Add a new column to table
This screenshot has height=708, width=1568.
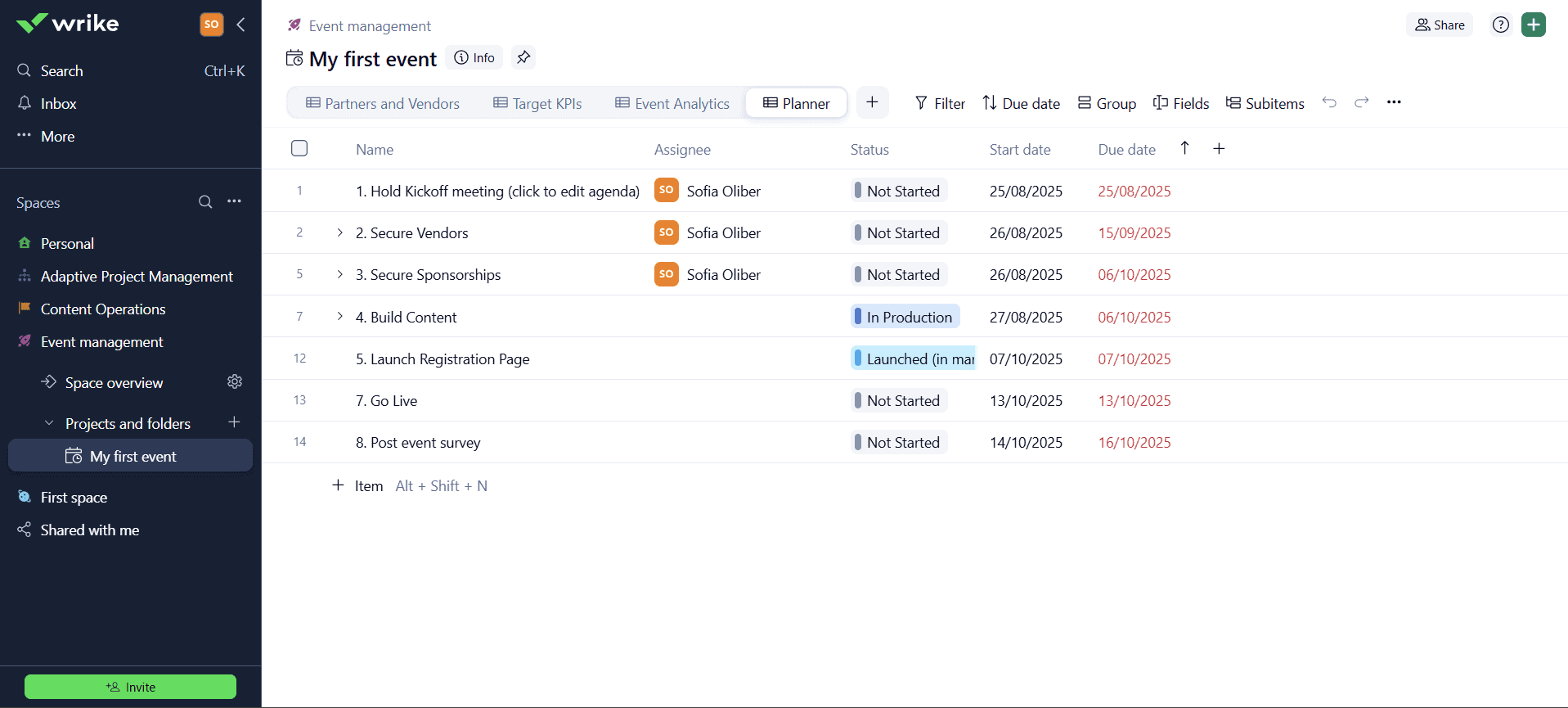pyautogui.click(x=1219, y=149)
